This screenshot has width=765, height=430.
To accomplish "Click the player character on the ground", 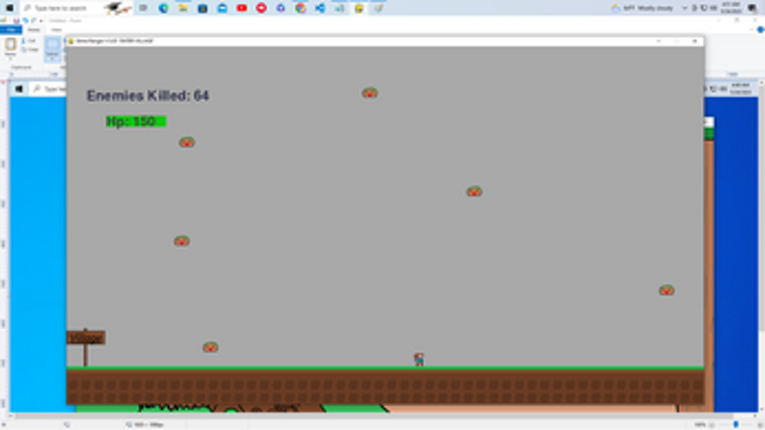I will [419, 359].
